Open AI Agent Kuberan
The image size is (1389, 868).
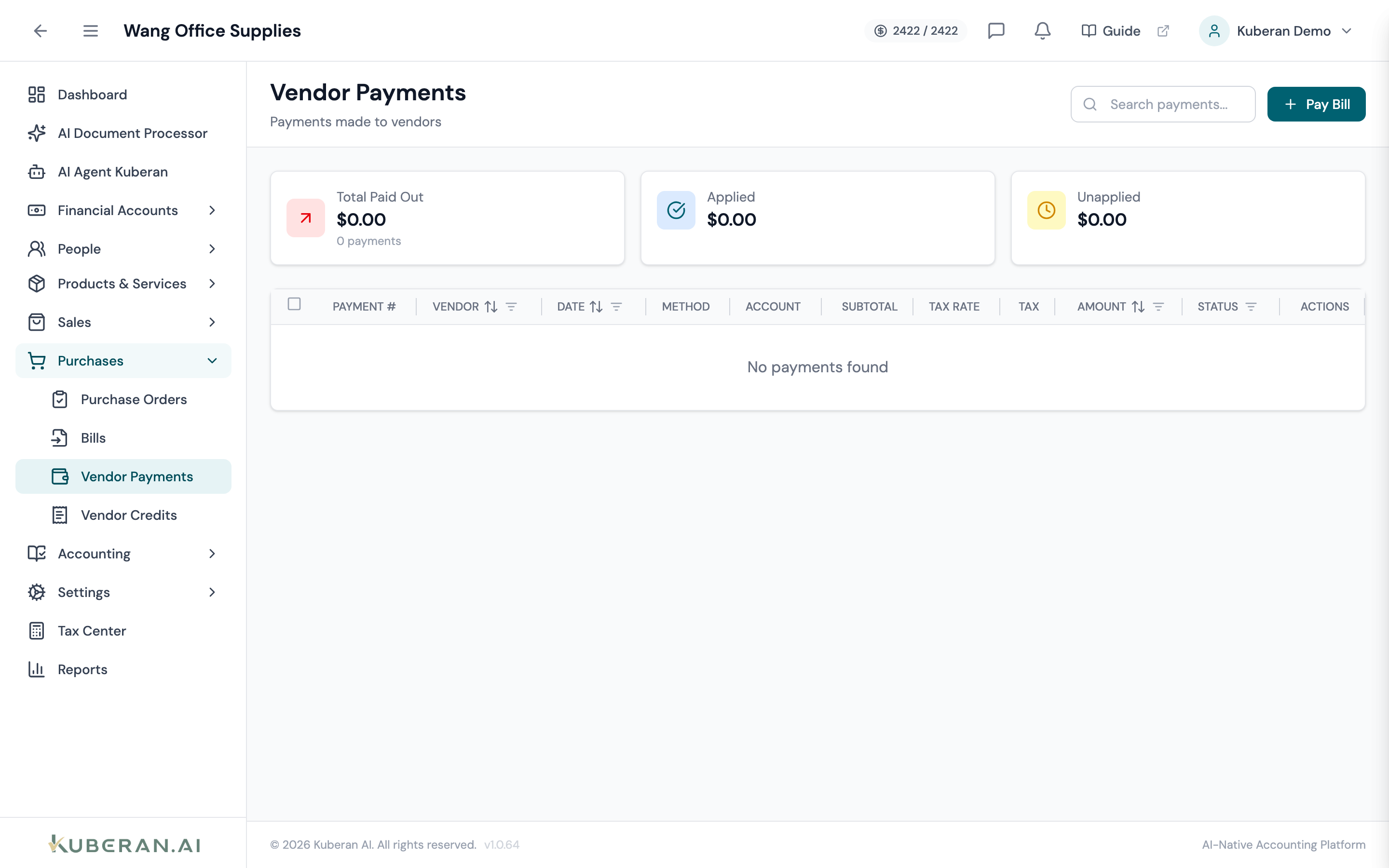point(123,172)
